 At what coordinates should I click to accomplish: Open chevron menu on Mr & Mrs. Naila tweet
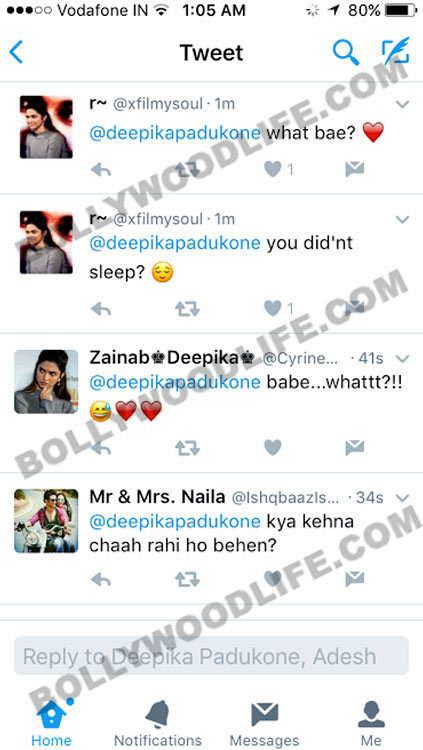403,498
